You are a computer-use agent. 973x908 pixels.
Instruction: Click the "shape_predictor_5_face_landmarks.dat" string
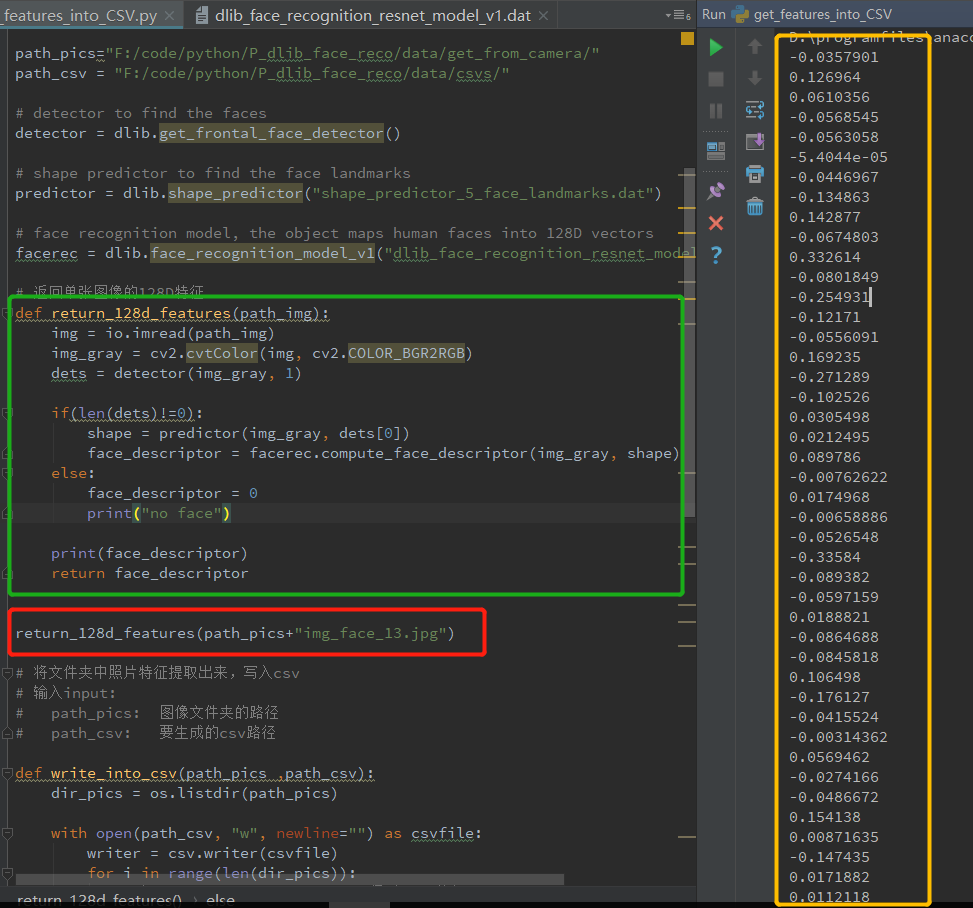(482, 194)
